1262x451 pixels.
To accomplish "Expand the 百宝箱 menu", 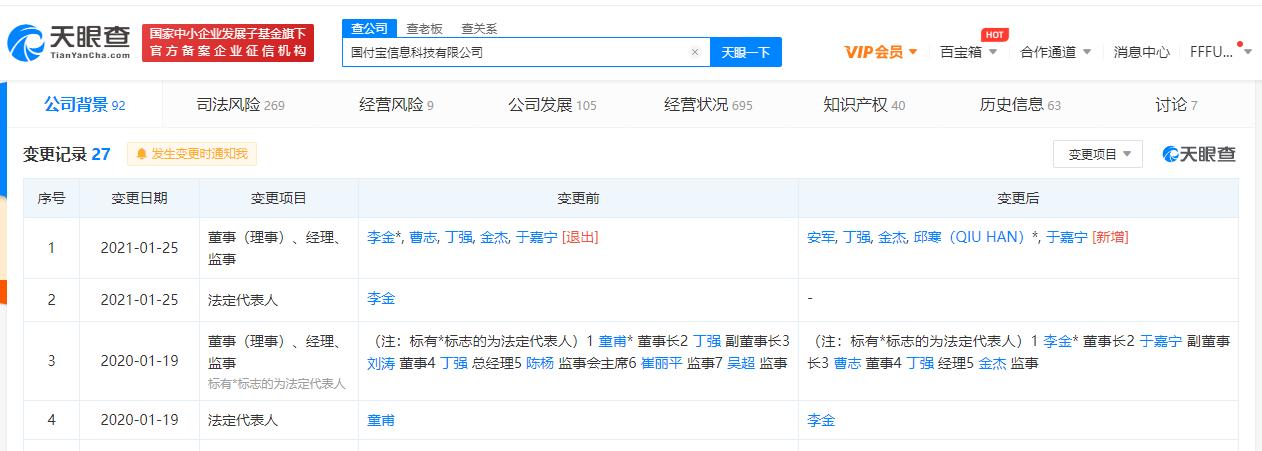I will click(x=969, y=52).
